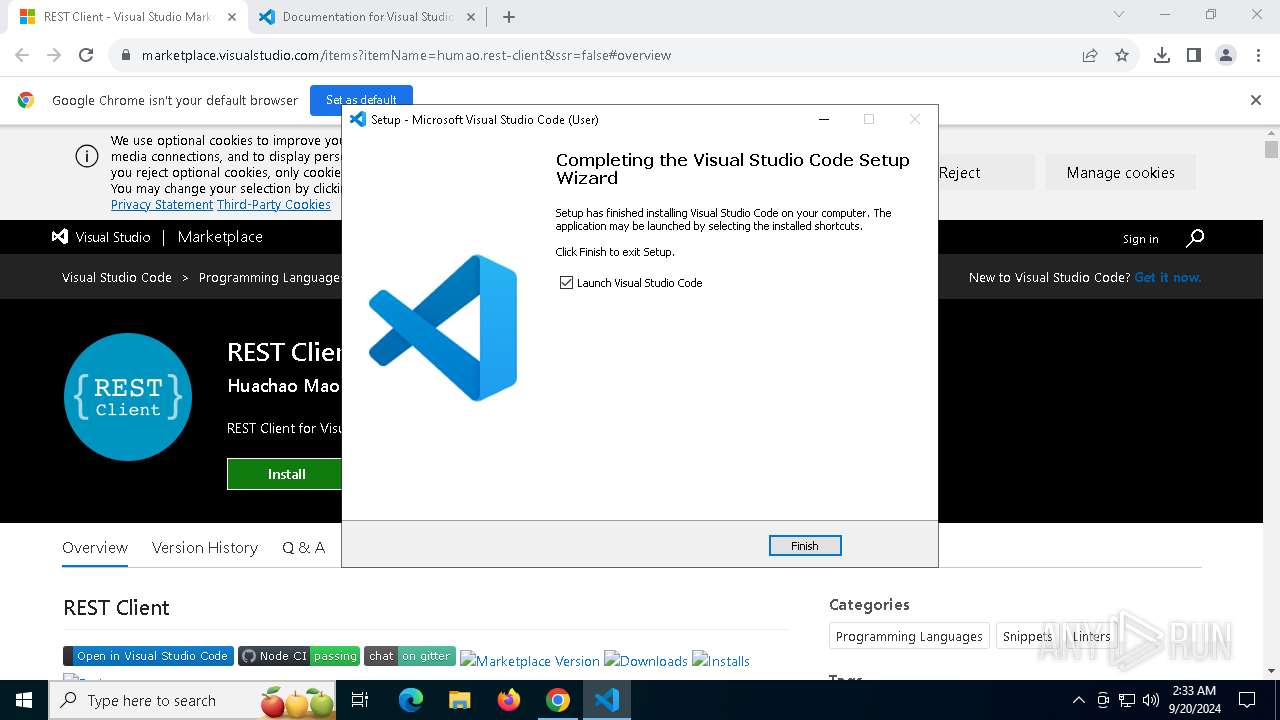Show hidden system tray icons
Viewport: 1280px width, 720px height.
click(1078, 700)
